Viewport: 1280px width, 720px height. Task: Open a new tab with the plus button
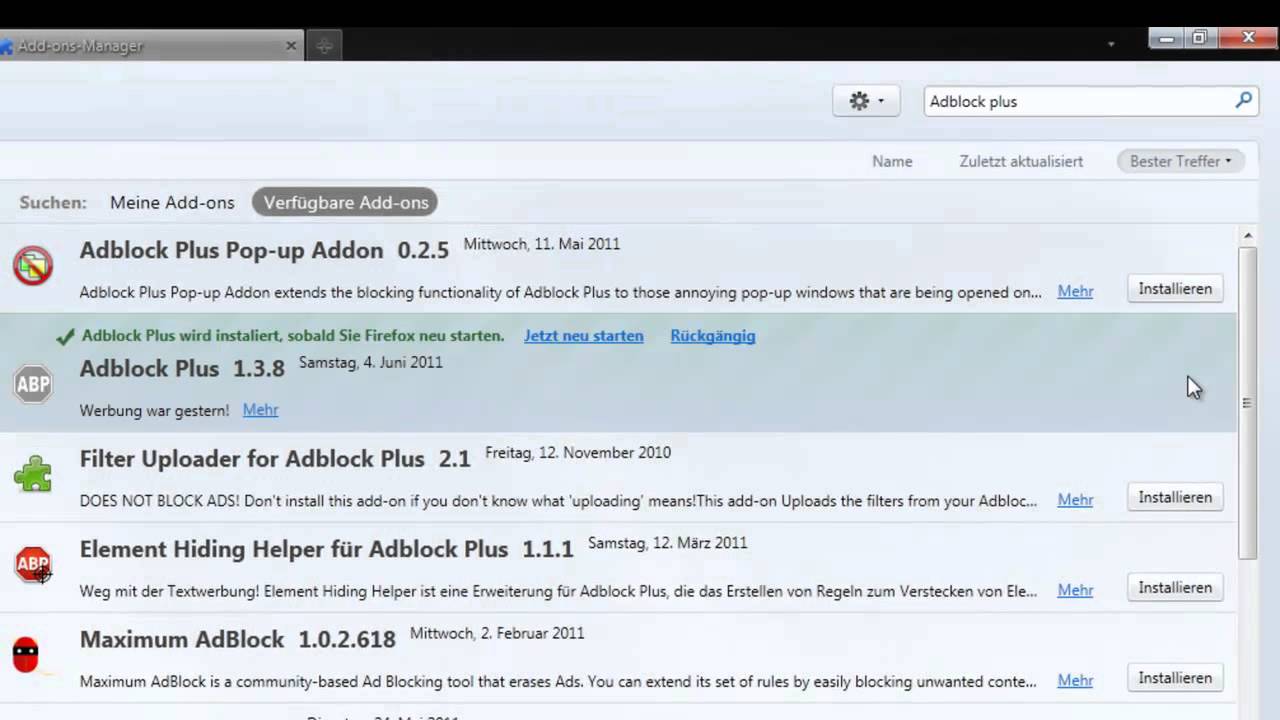click(324, 45)
